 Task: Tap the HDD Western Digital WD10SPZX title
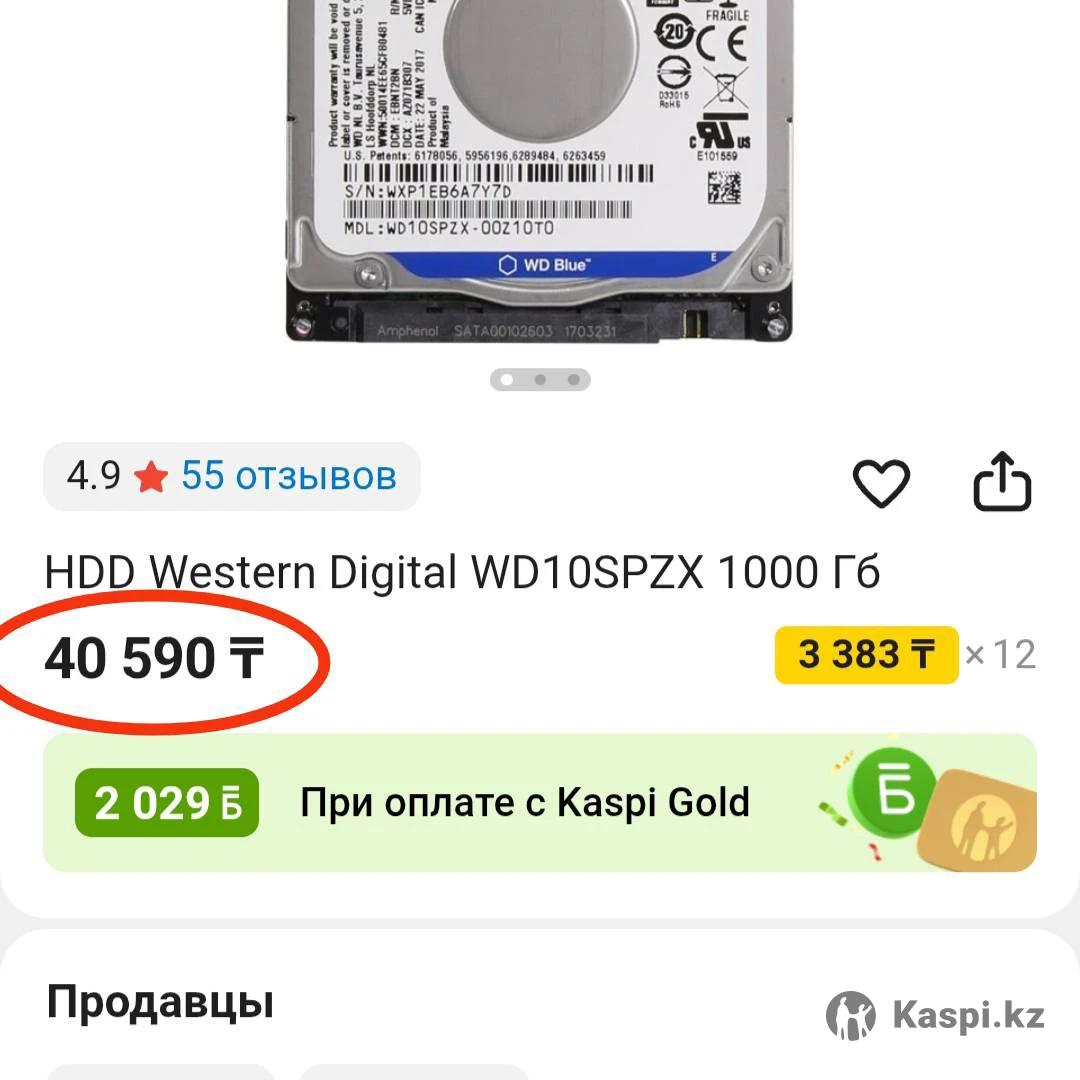[x=462, y=572]
